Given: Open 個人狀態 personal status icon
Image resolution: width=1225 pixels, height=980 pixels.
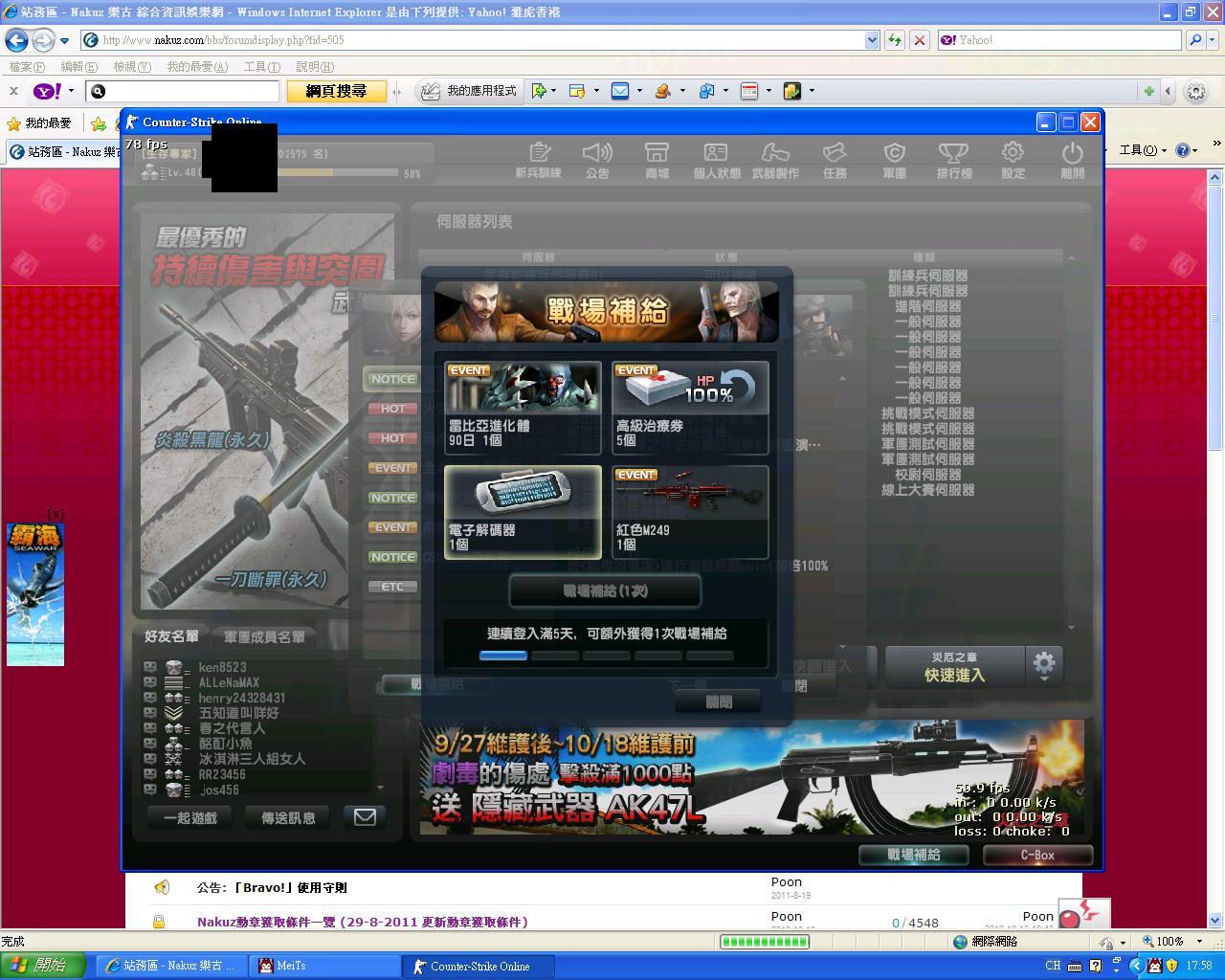Looking at the screenshot, I should pyautogui.click(x=717, y=160).
